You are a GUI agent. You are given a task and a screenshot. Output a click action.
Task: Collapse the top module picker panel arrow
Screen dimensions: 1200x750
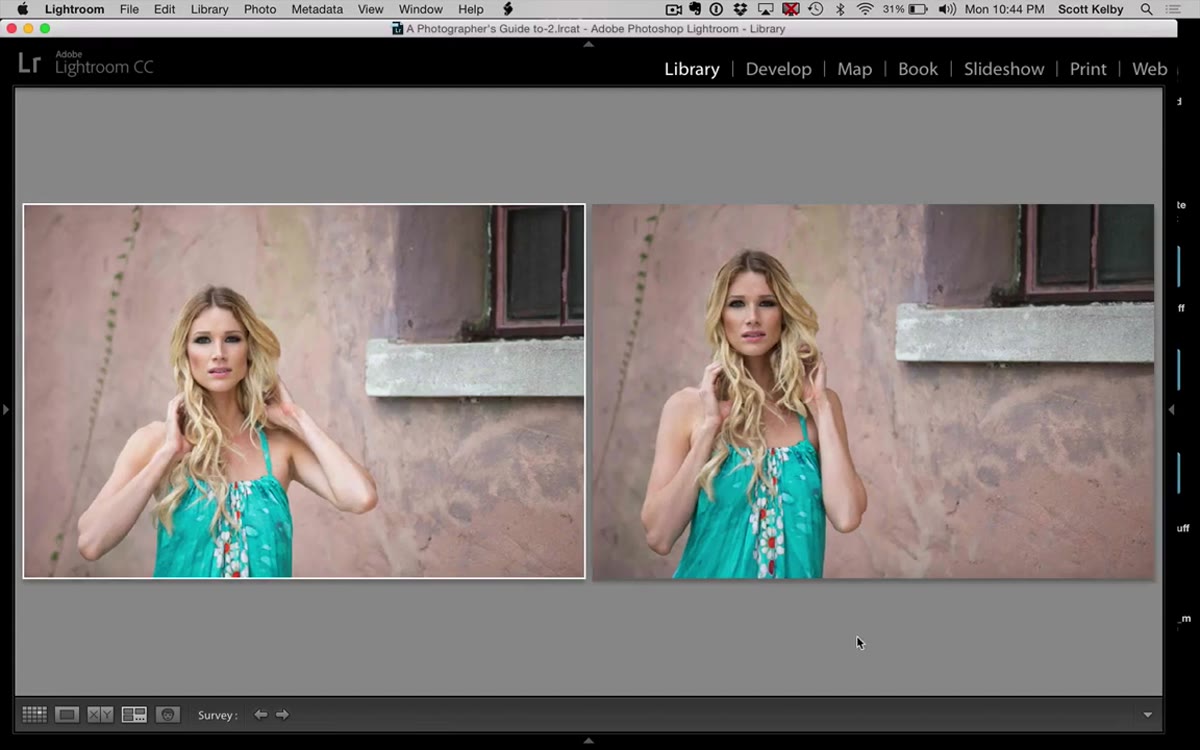pyautogui.click(x=588, y=43)
